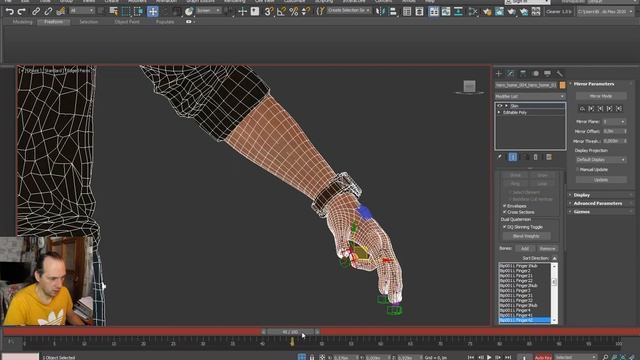Click the Remove bones button
640x360 pixels.
click(547, 249)
